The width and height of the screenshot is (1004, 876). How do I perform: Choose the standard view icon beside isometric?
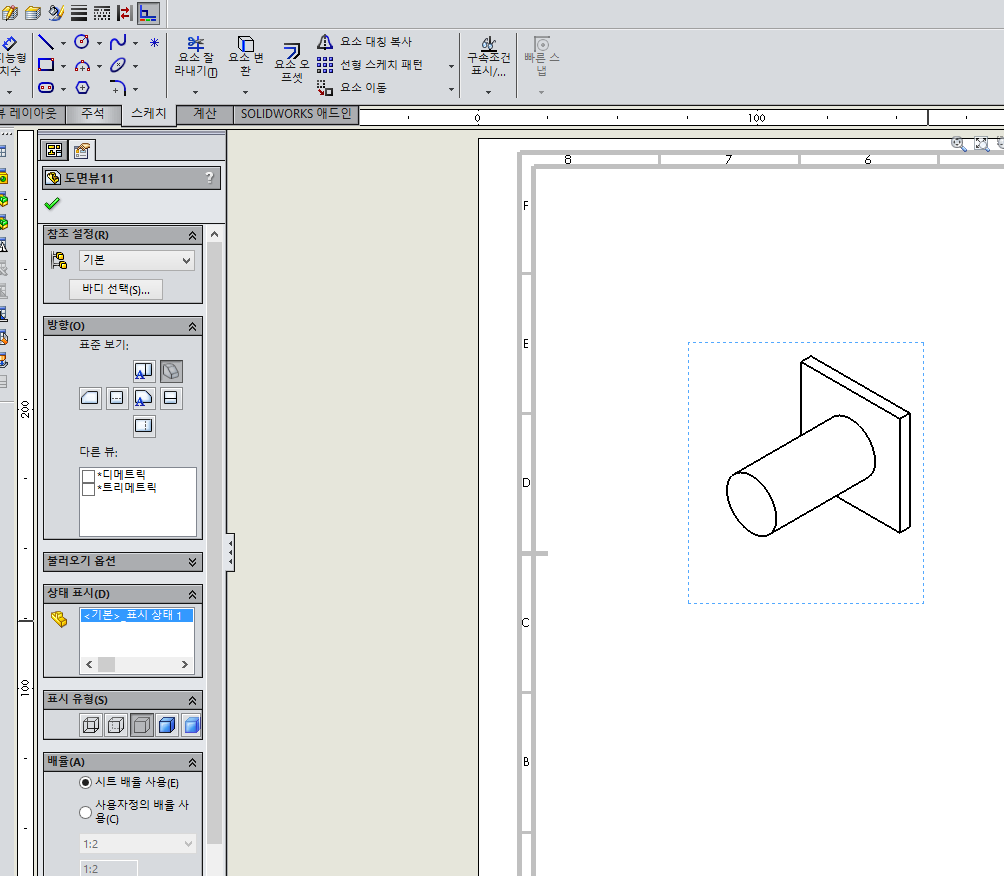click(143, 371)
